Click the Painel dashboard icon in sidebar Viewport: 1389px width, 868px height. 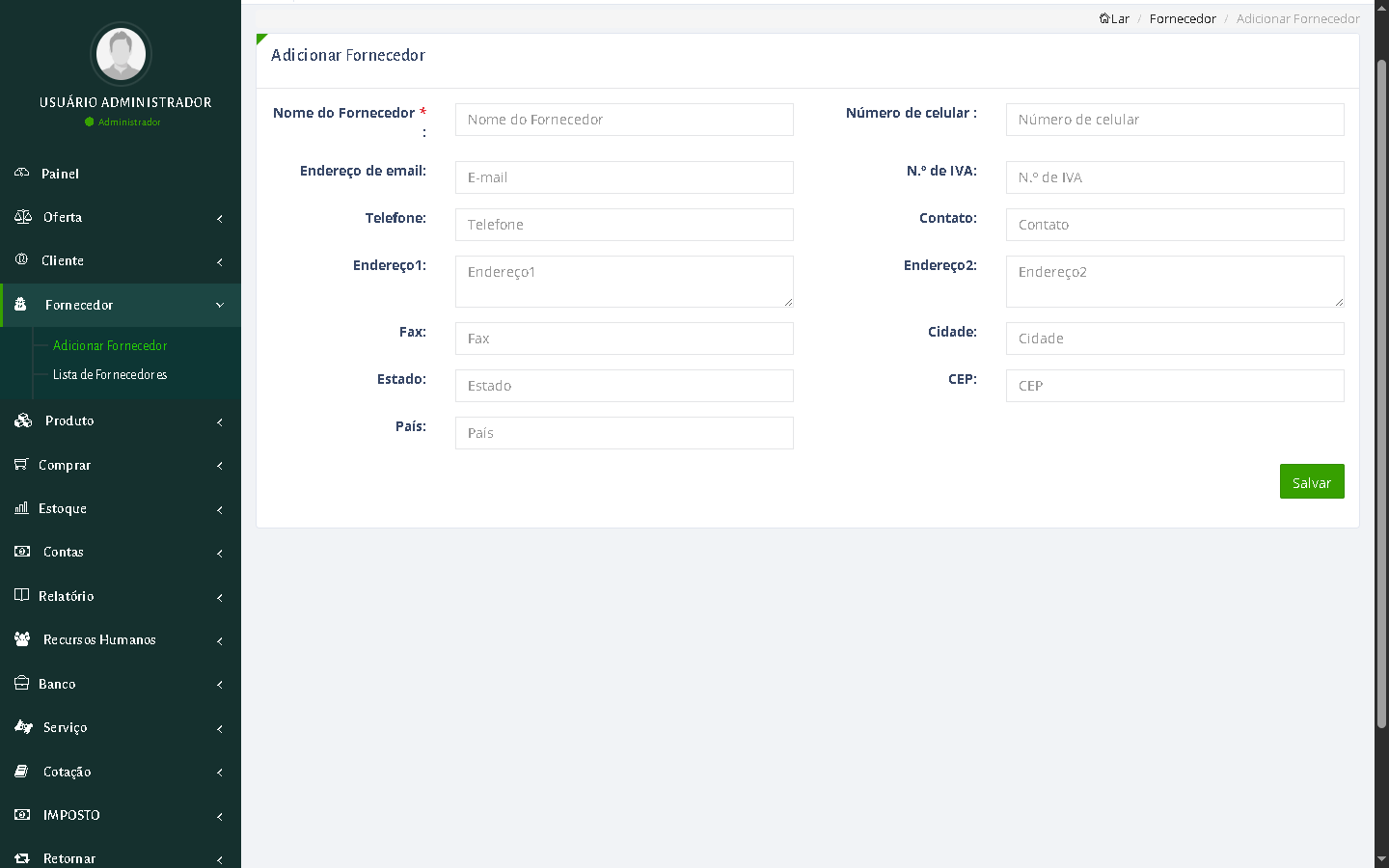point(22,173)
